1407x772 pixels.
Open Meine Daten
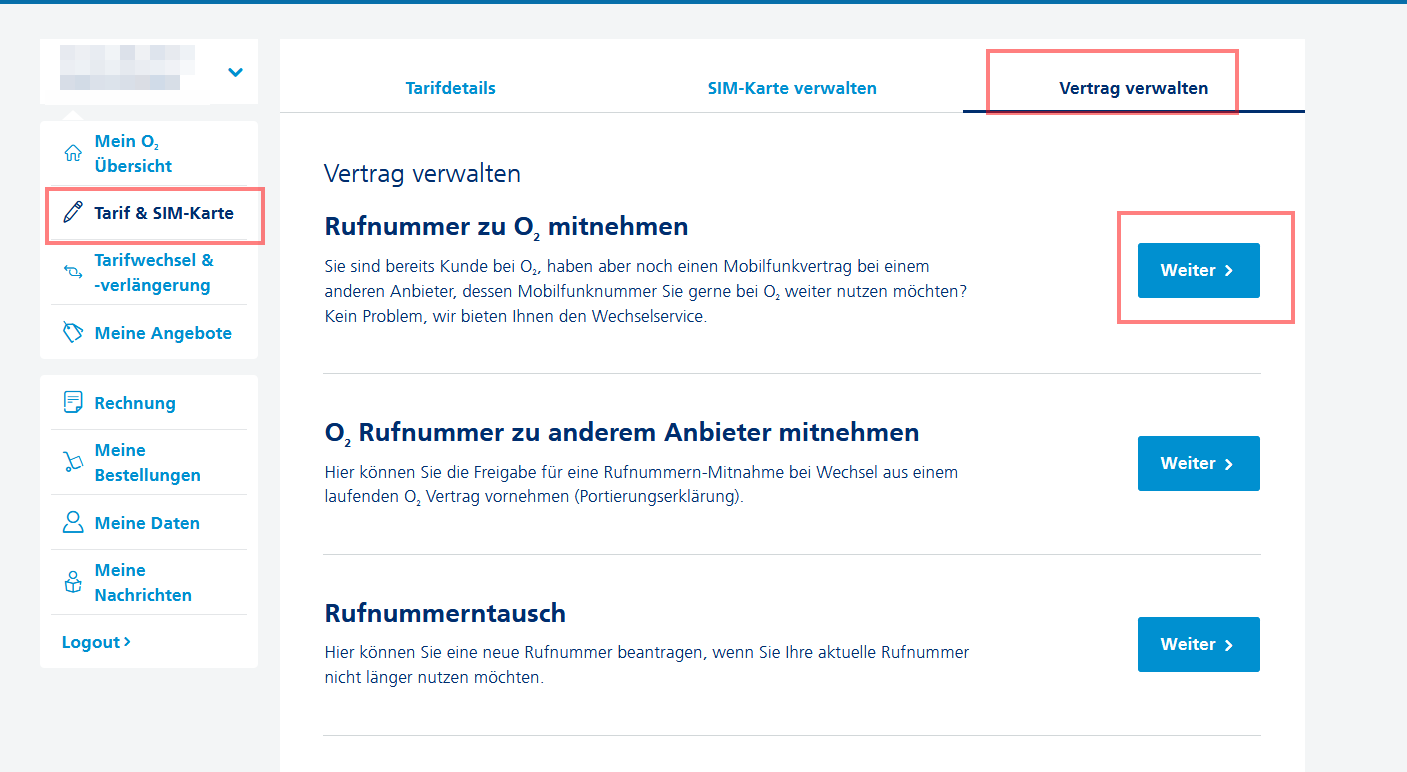147,523
